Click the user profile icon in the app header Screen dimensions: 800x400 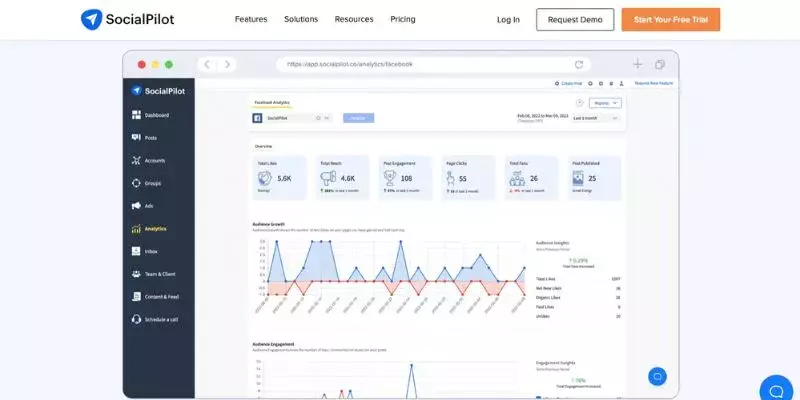click(x=621, y=83)
